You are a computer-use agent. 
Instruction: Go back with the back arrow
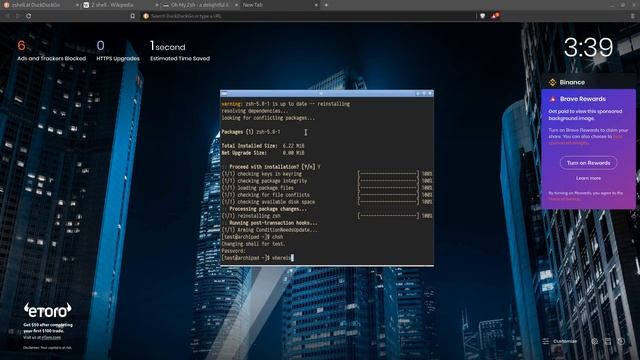click(x=8, y=16)
